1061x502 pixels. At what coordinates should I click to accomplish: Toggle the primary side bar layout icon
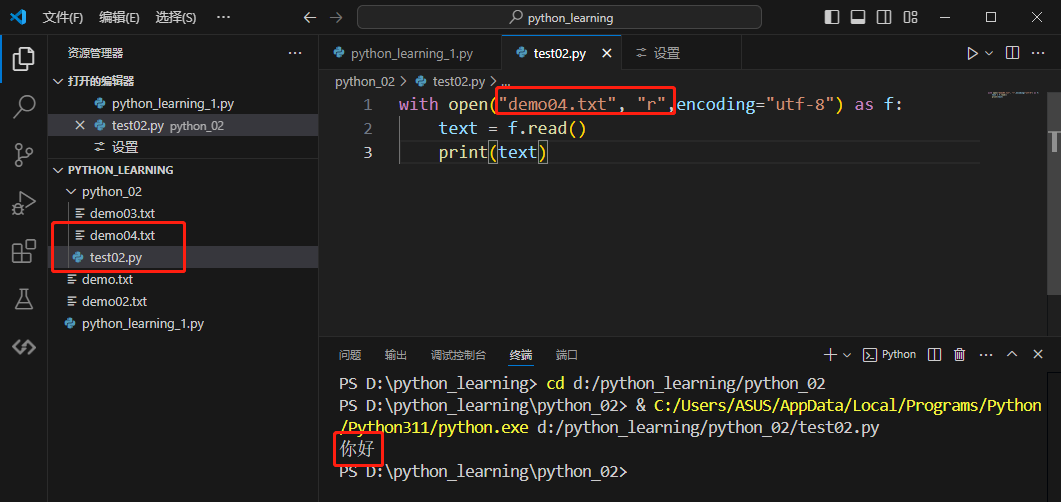tap(832, 18)
